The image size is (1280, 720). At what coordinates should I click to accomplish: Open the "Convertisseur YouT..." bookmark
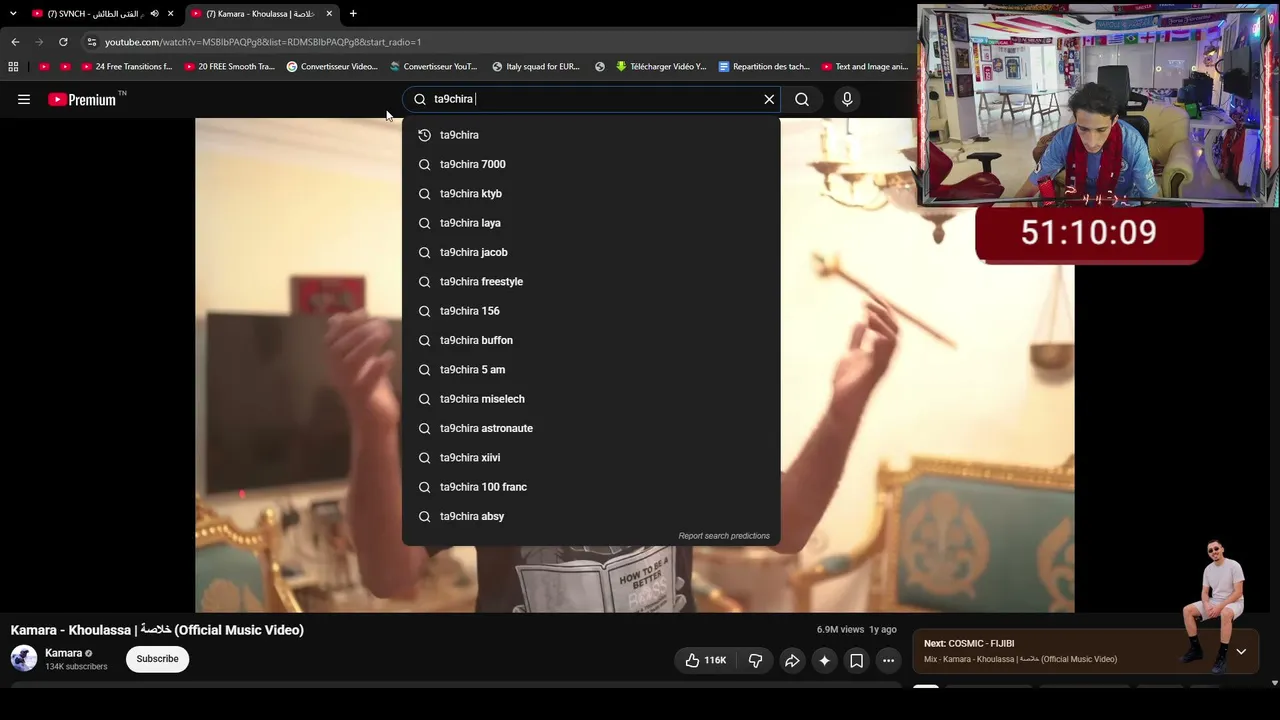click(434, 67)
